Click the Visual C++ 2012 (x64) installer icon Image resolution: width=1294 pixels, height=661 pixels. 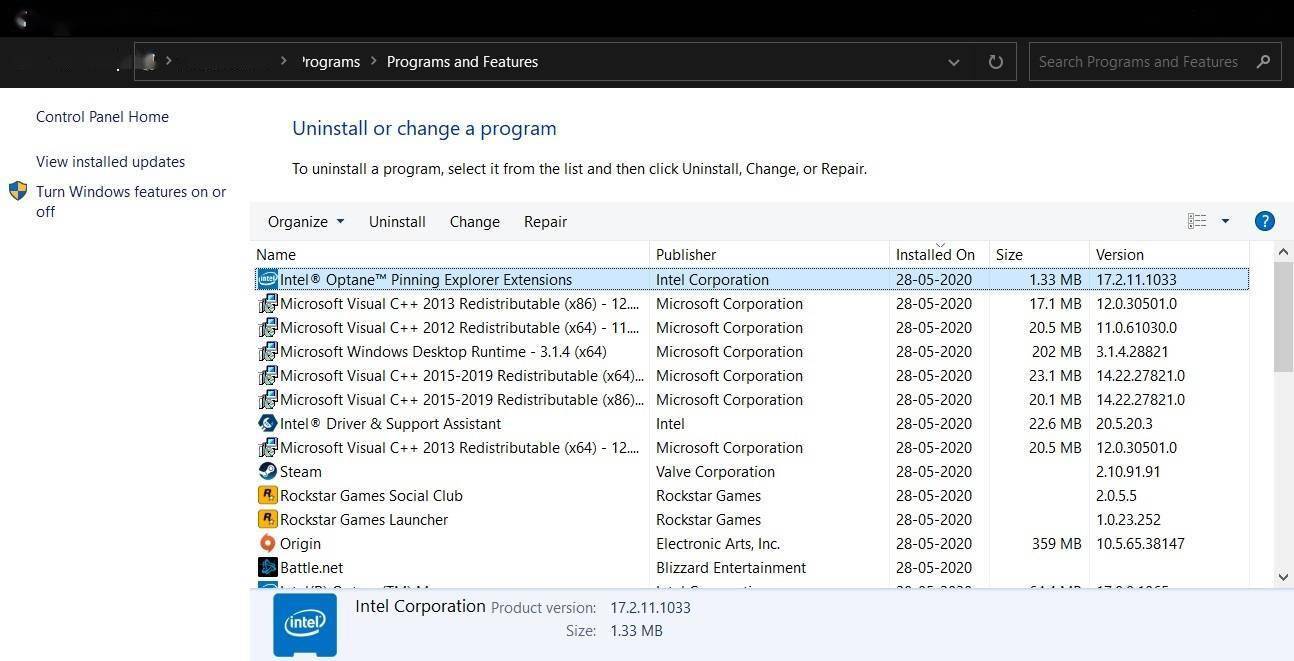(x=267, y=328)
